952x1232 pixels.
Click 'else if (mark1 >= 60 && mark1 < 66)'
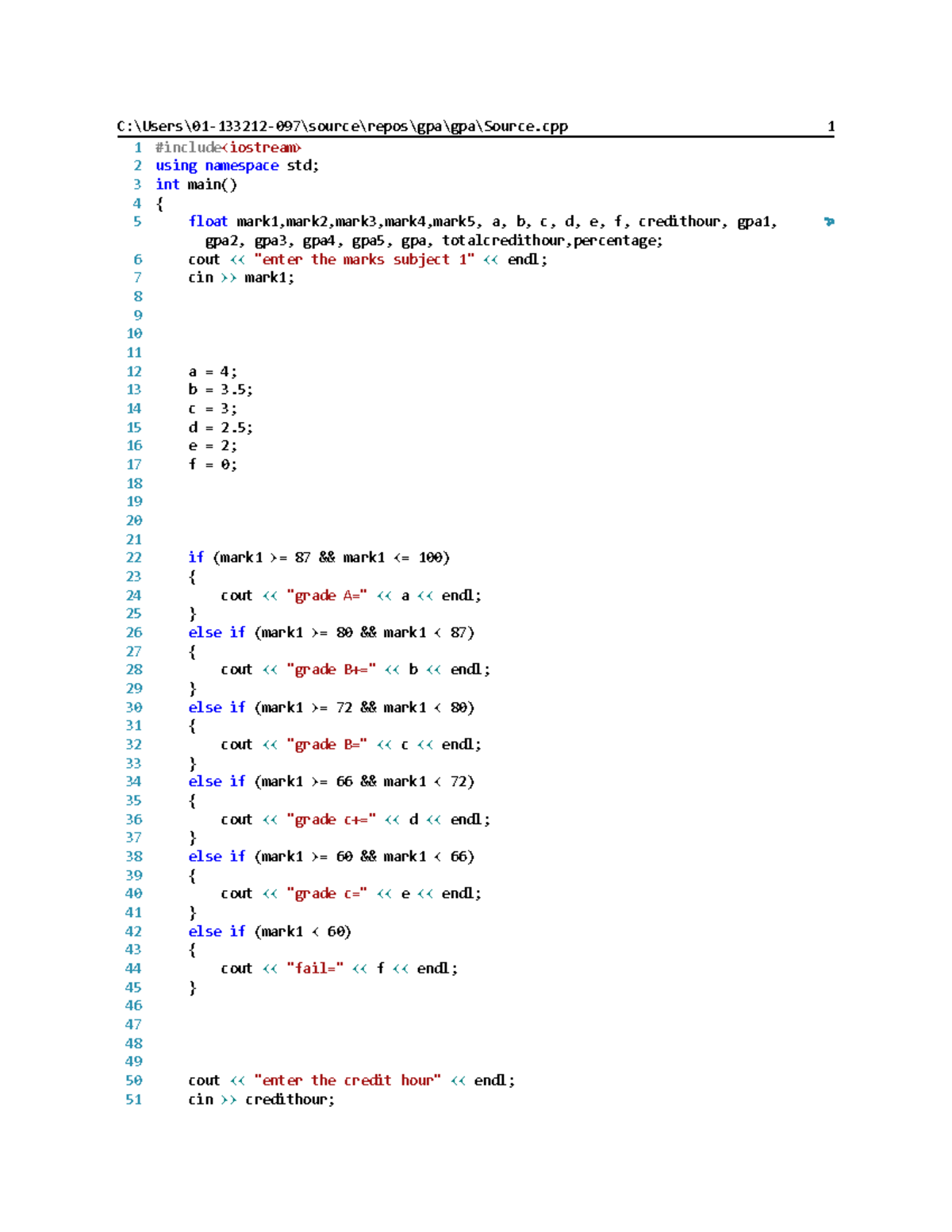click(332, 857)
